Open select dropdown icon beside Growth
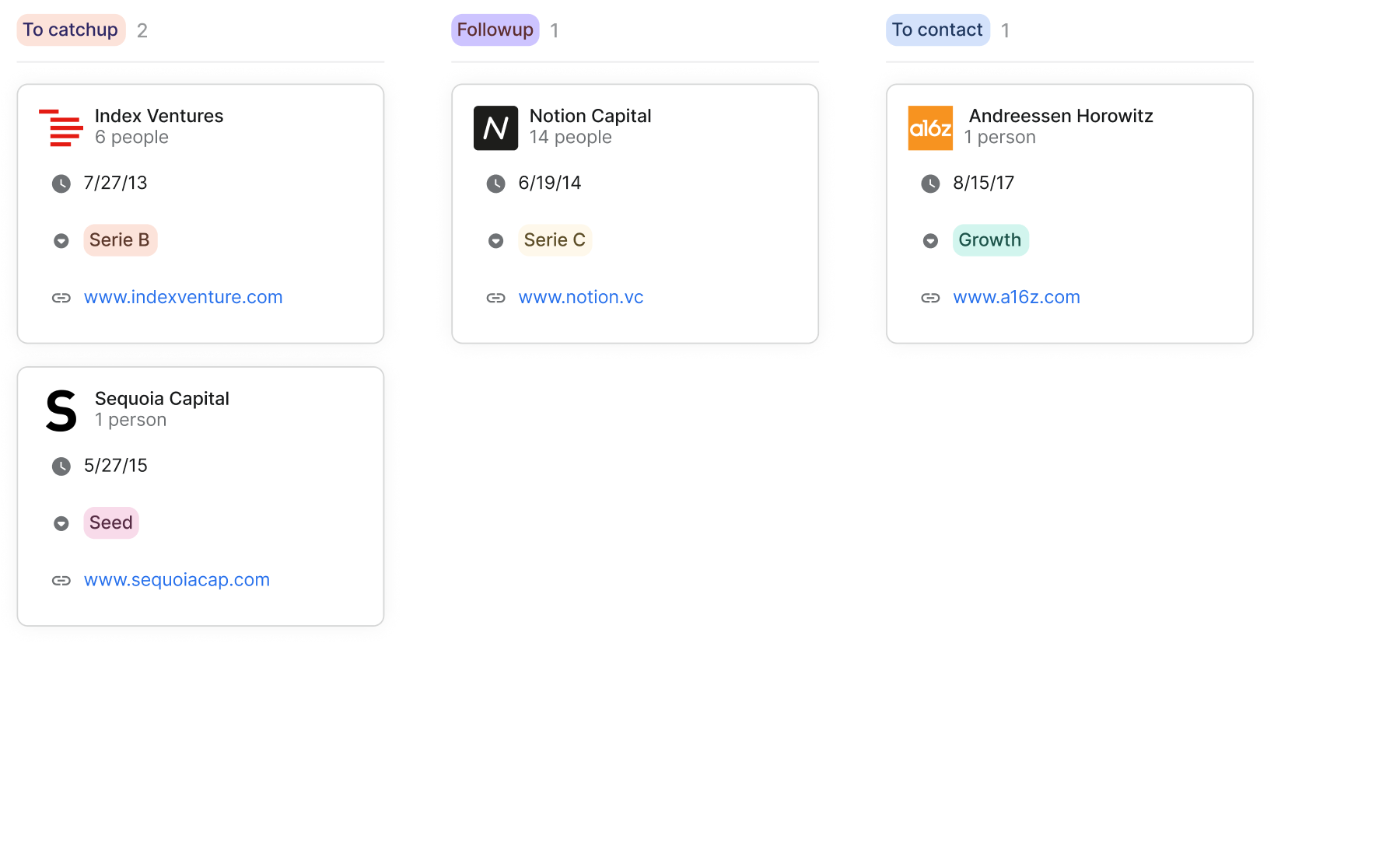The image size is (1400, 849). click(930, 241)
